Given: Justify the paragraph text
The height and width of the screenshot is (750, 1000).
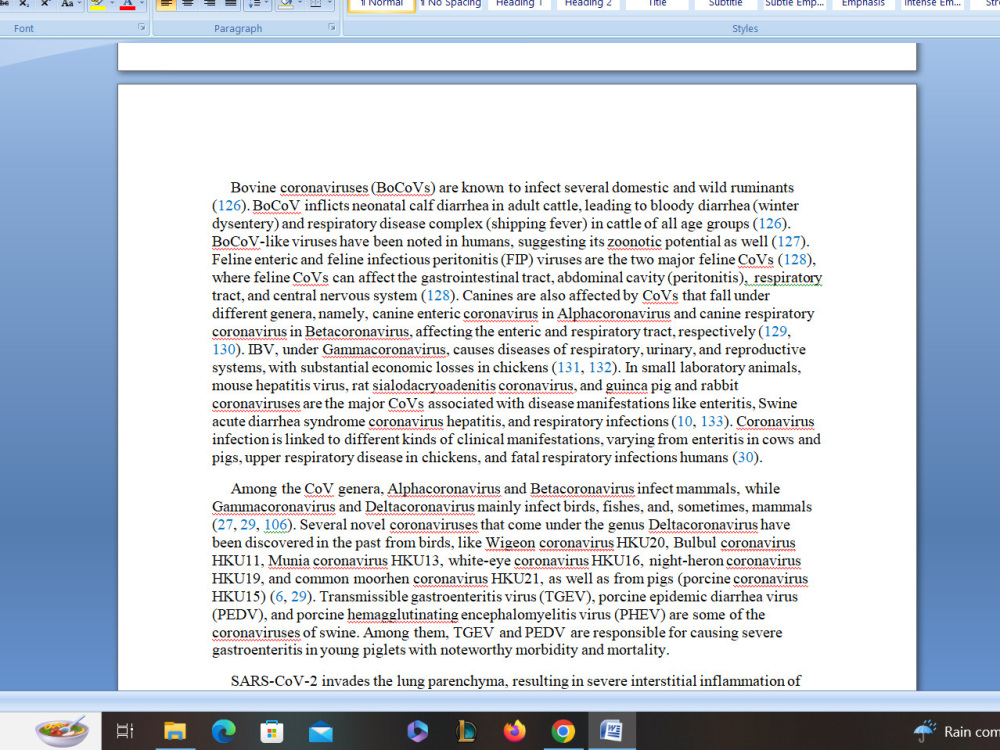Looking at the screenshot, I should pos(230,4).
